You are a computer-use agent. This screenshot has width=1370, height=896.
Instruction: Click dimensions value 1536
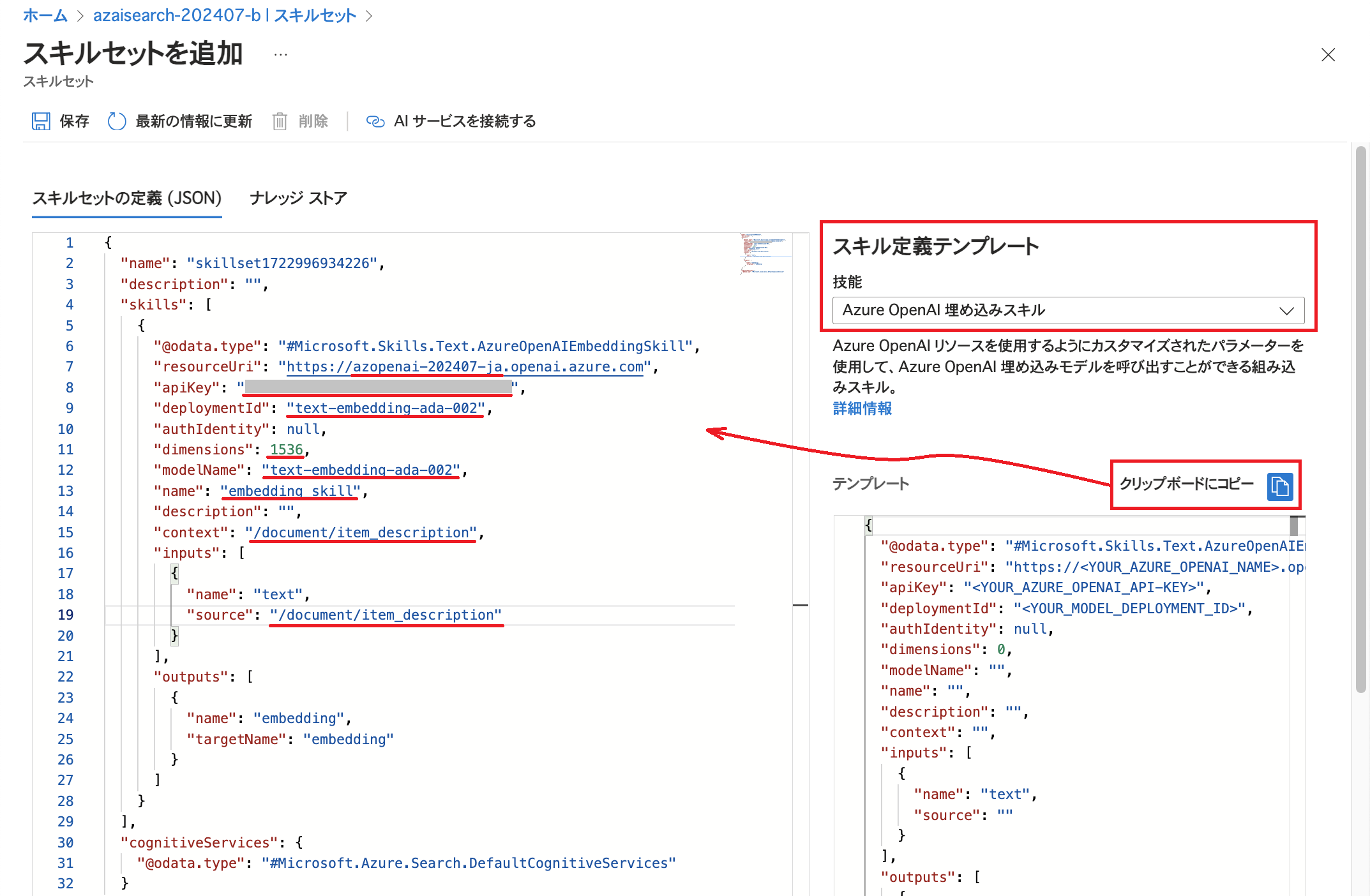(x=286, y=450)
